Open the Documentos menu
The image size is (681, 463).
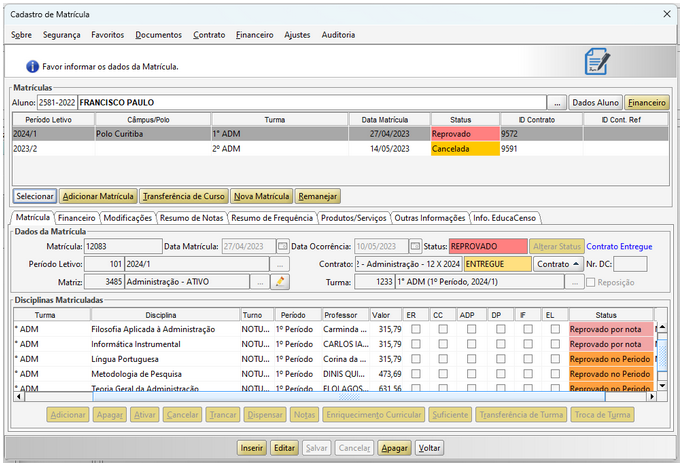click(159, 35)
